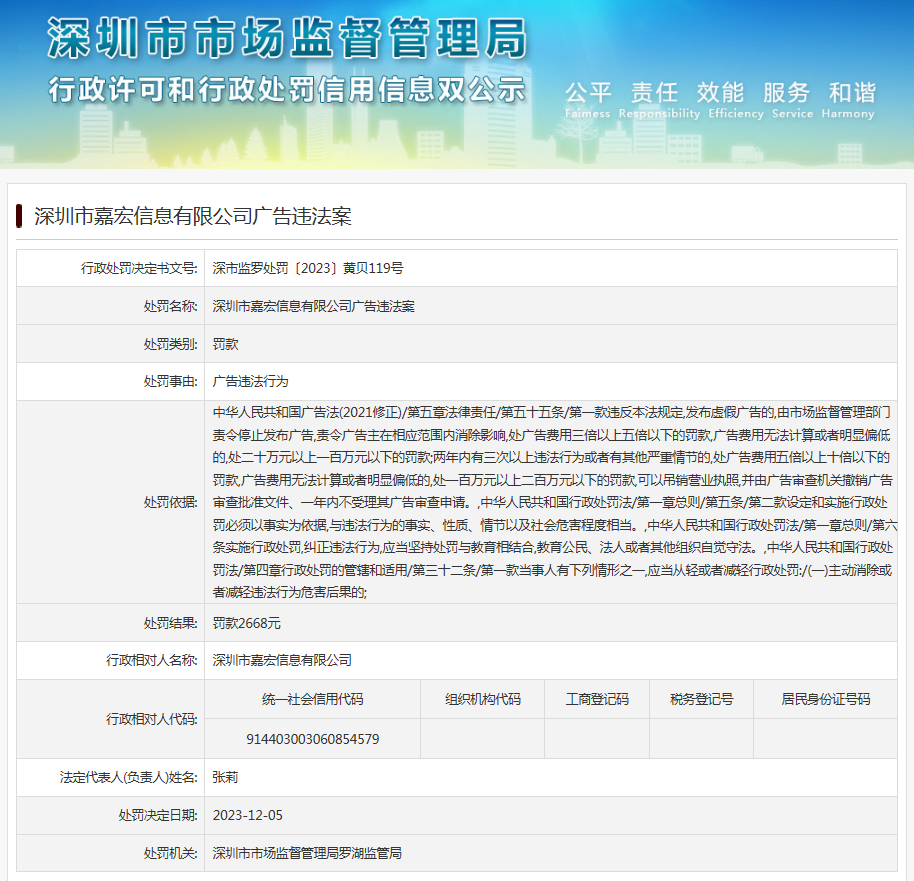Click the 和谐 Harmony slogan text

coord(851,100)
